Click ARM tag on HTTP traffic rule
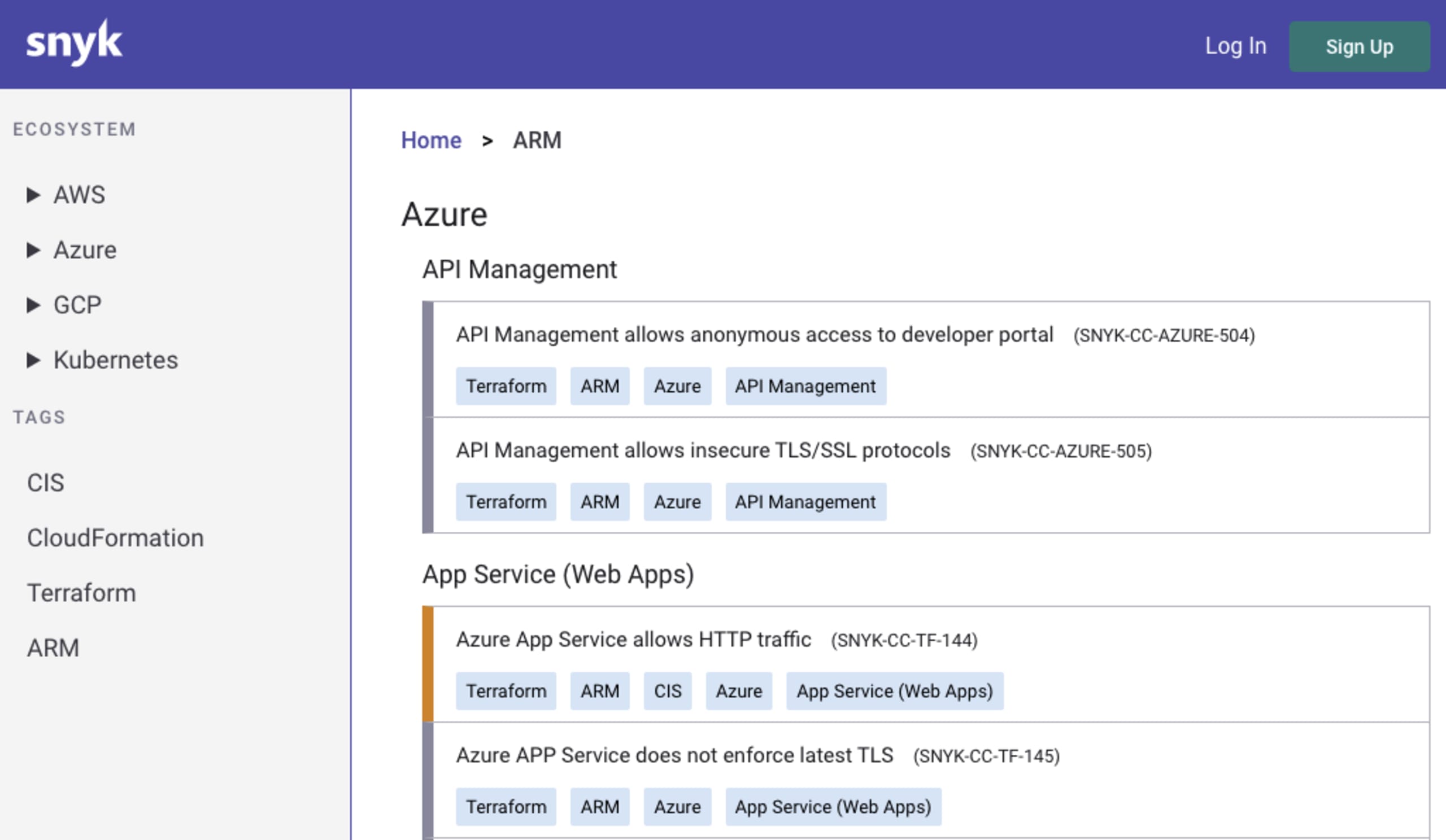 click(600, 692)
